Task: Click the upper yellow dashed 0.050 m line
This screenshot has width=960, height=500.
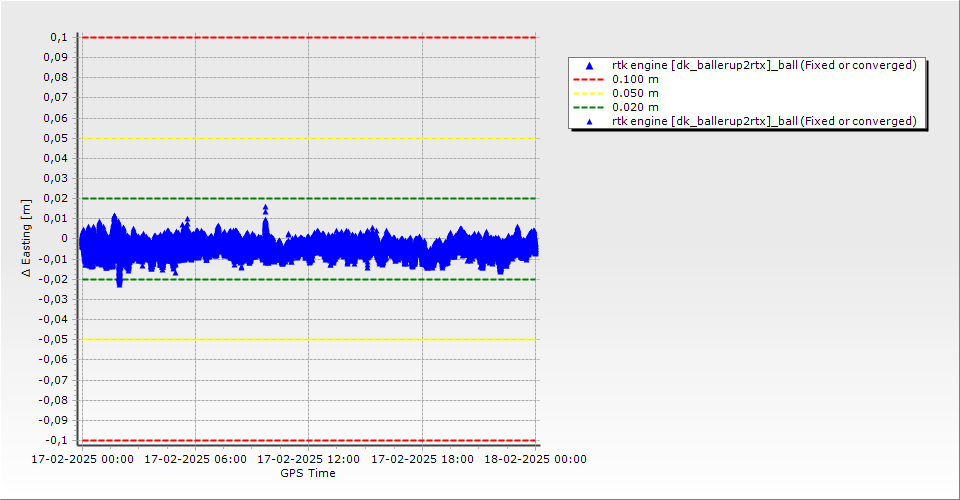Action: (x=309, y=138)
